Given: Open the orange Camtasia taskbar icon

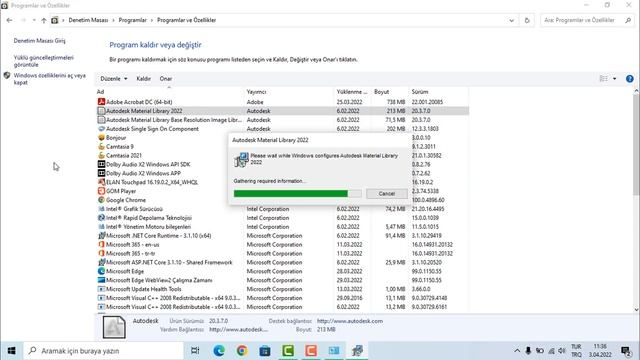Looking at the screenshot, I should coord(311,351).
